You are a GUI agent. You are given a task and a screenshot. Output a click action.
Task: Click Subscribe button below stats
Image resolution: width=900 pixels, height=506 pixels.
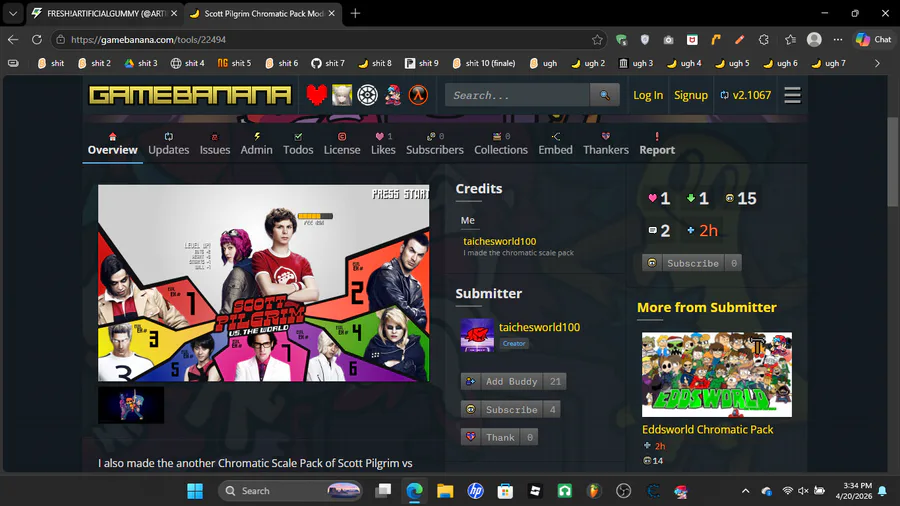[691, 263]
